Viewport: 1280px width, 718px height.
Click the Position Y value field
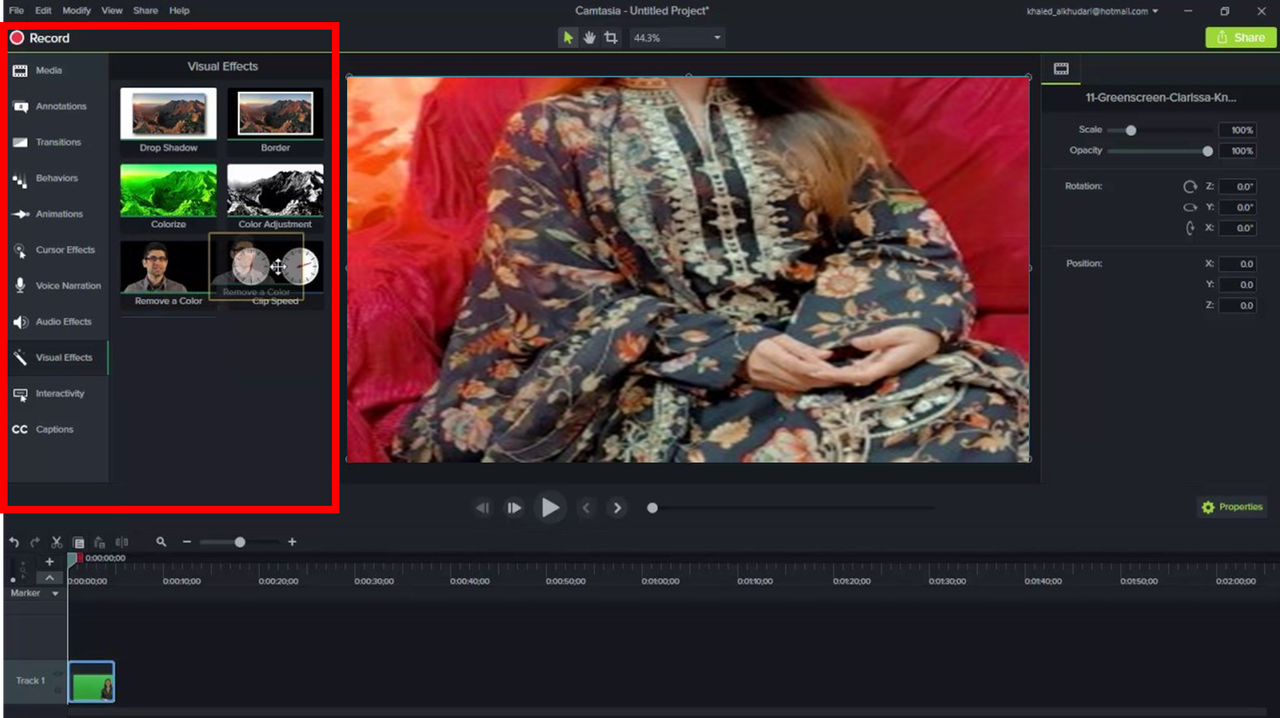(x=1238, y=285)
